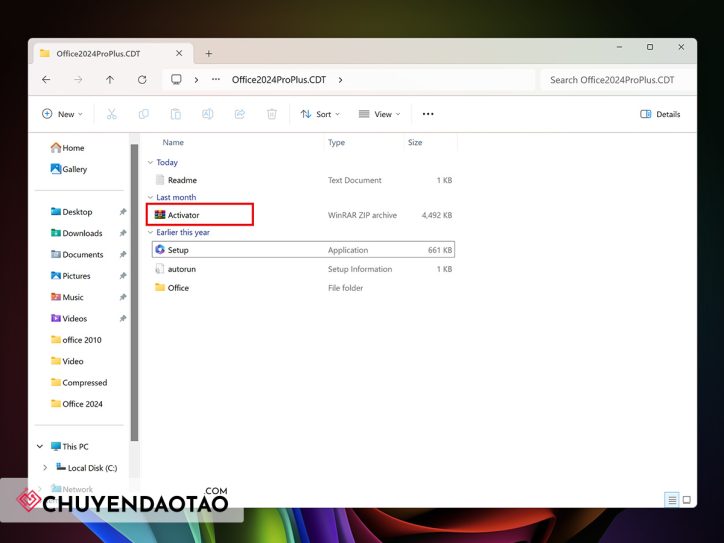Go to Home in navigation pane
Image resolution: width=724 pixels, height=543 pixels.
[x=67, y=148]
